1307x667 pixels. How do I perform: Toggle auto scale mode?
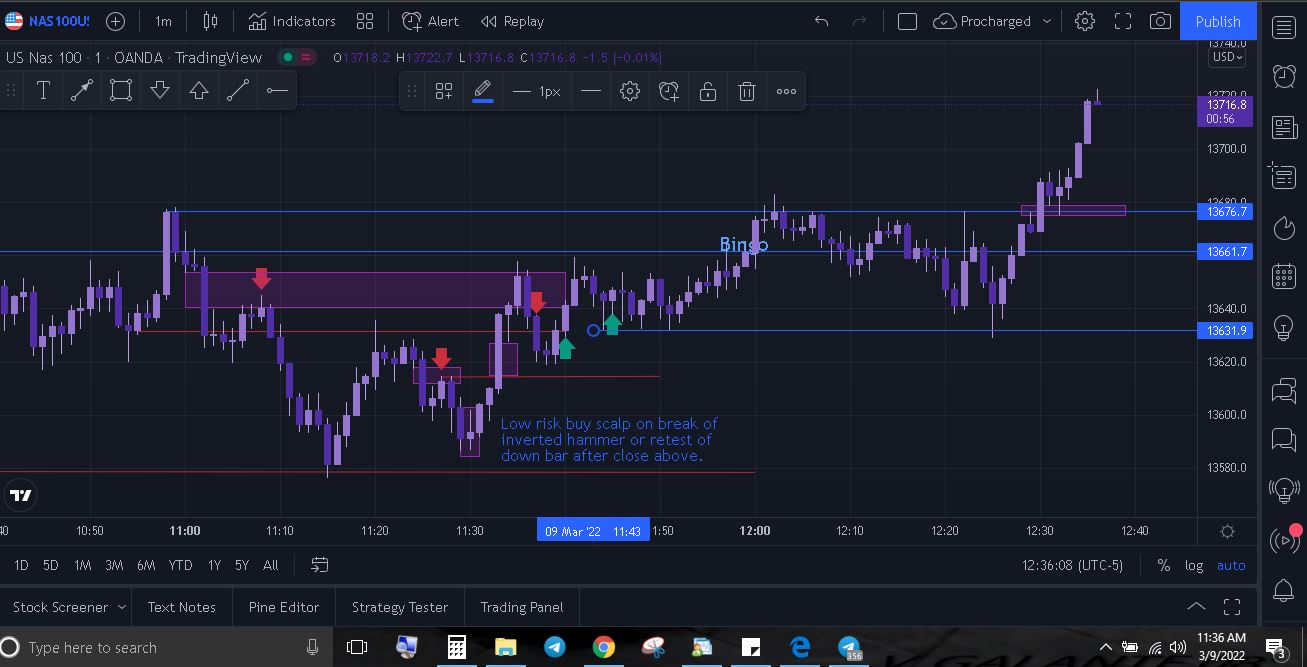[x=1231, y=565]
